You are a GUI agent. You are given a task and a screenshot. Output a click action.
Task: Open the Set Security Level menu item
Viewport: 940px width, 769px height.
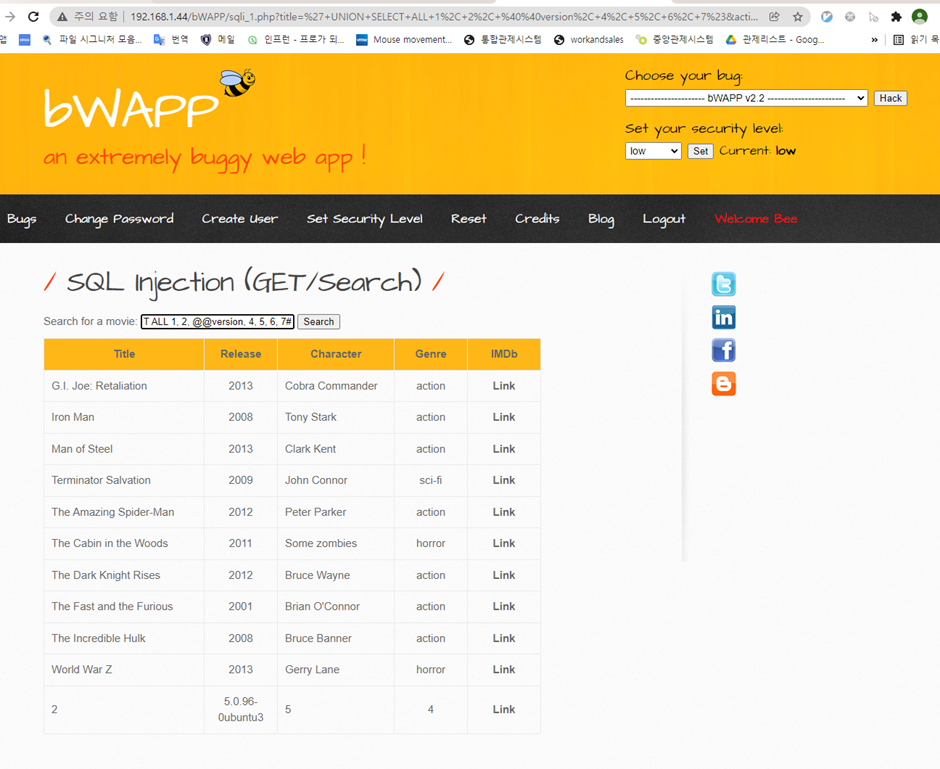click(x=364, y=219)
